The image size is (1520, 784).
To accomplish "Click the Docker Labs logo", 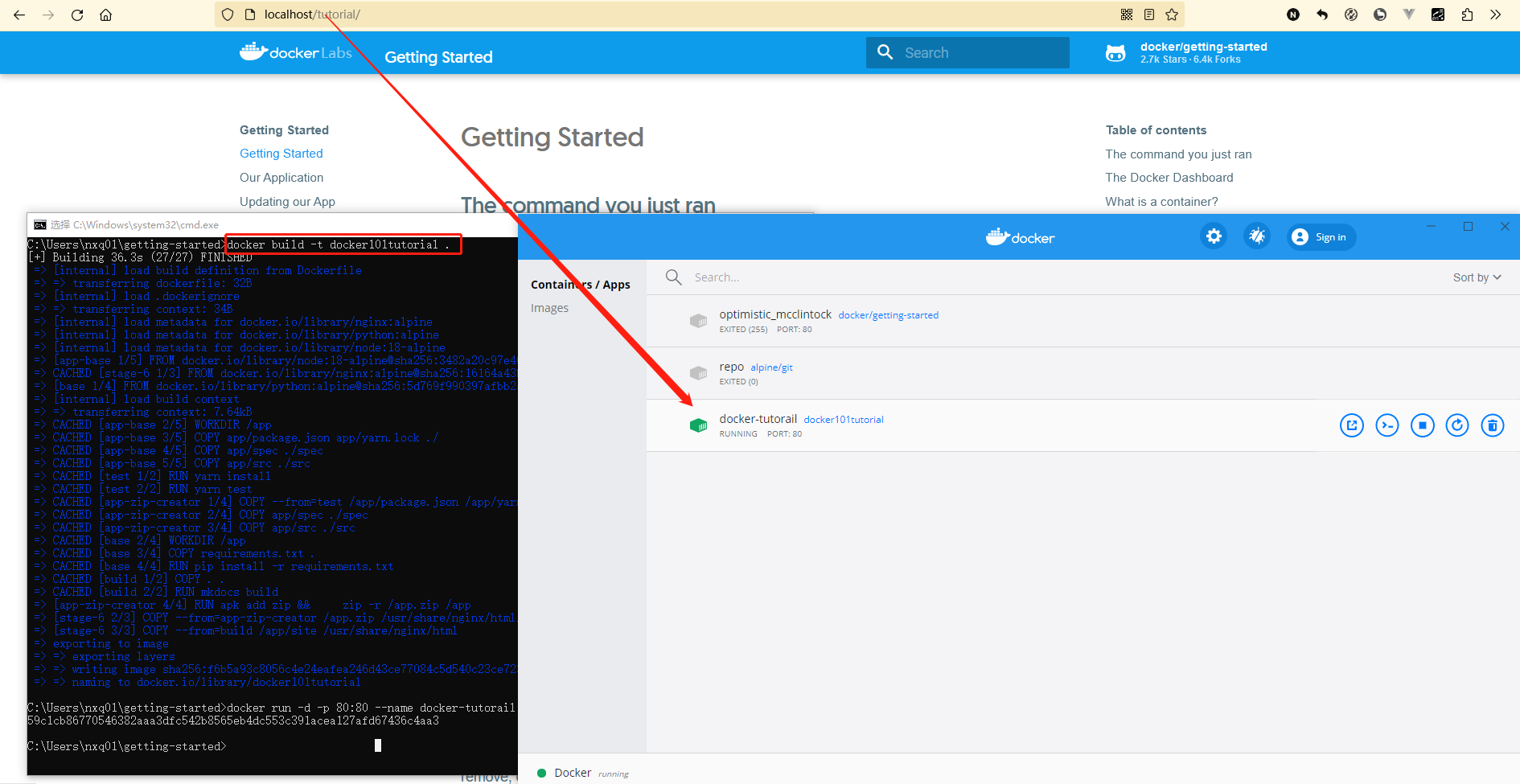I will 295,52.
